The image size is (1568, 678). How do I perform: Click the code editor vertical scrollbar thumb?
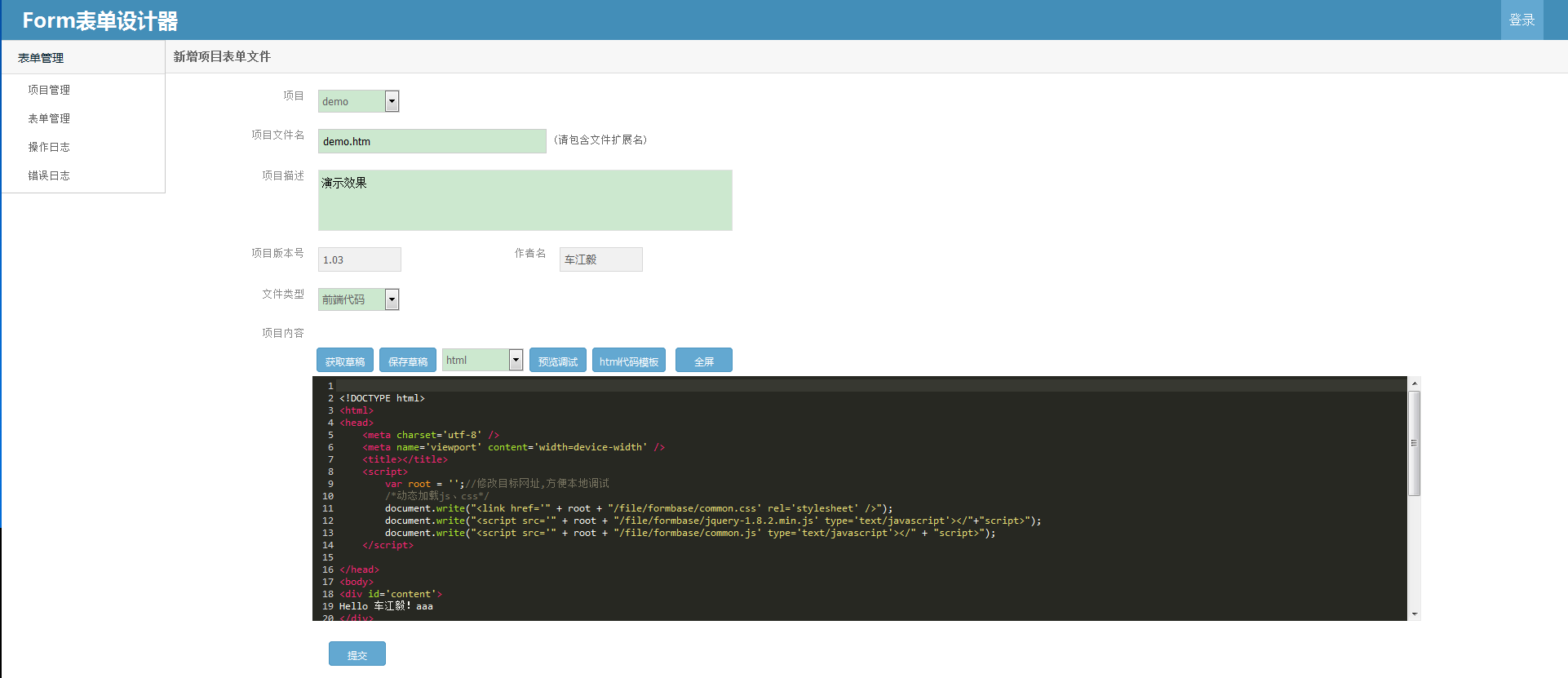tap(1415, 443)
